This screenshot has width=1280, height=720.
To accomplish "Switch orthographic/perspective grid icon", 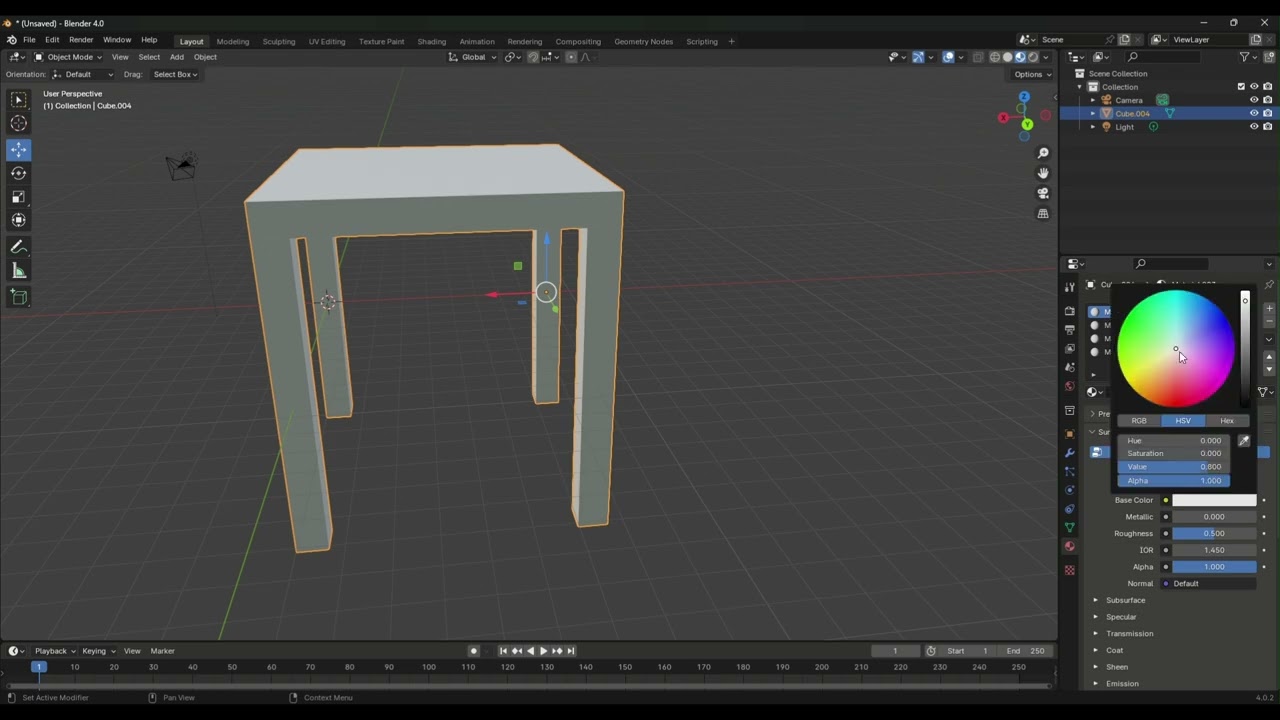I will (x=1043, y=214).
